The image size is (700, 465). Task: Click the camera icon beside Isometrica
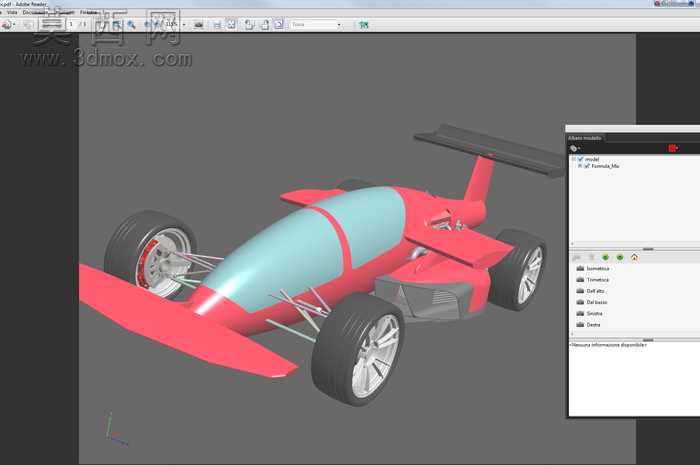point(580,268)
